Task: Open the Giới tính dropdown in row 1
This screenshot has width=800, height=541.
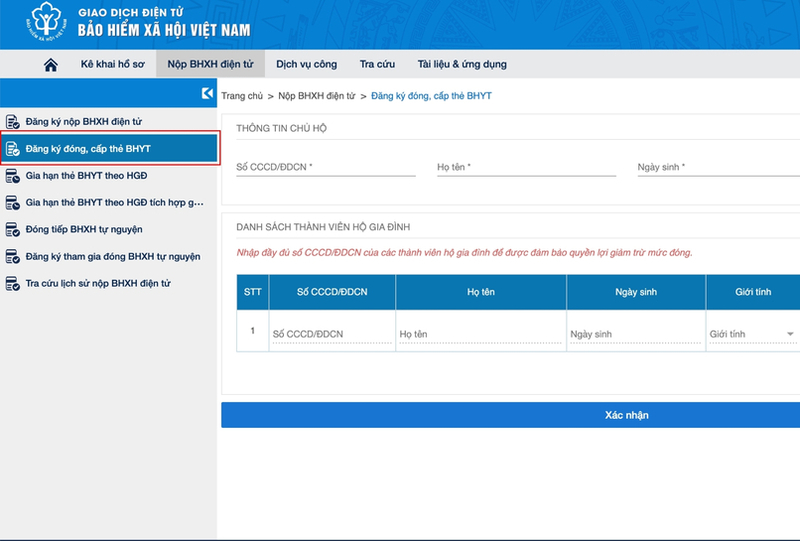Action: click(x=752, y=334)
